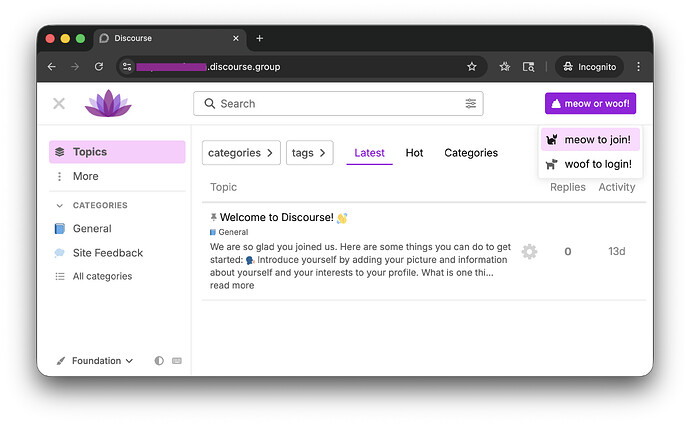
Task: Click read more on Welcome topic
Action: point(232,286)
